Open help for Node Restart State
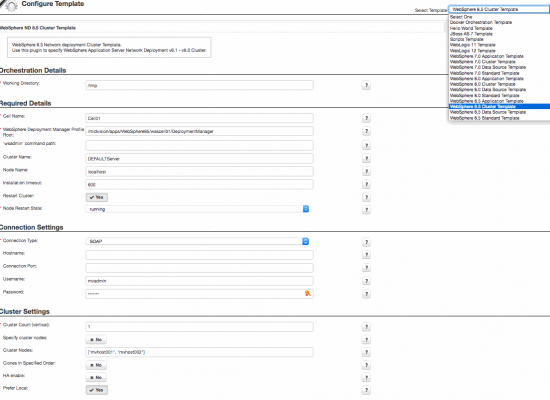 [x=366, y=210]
